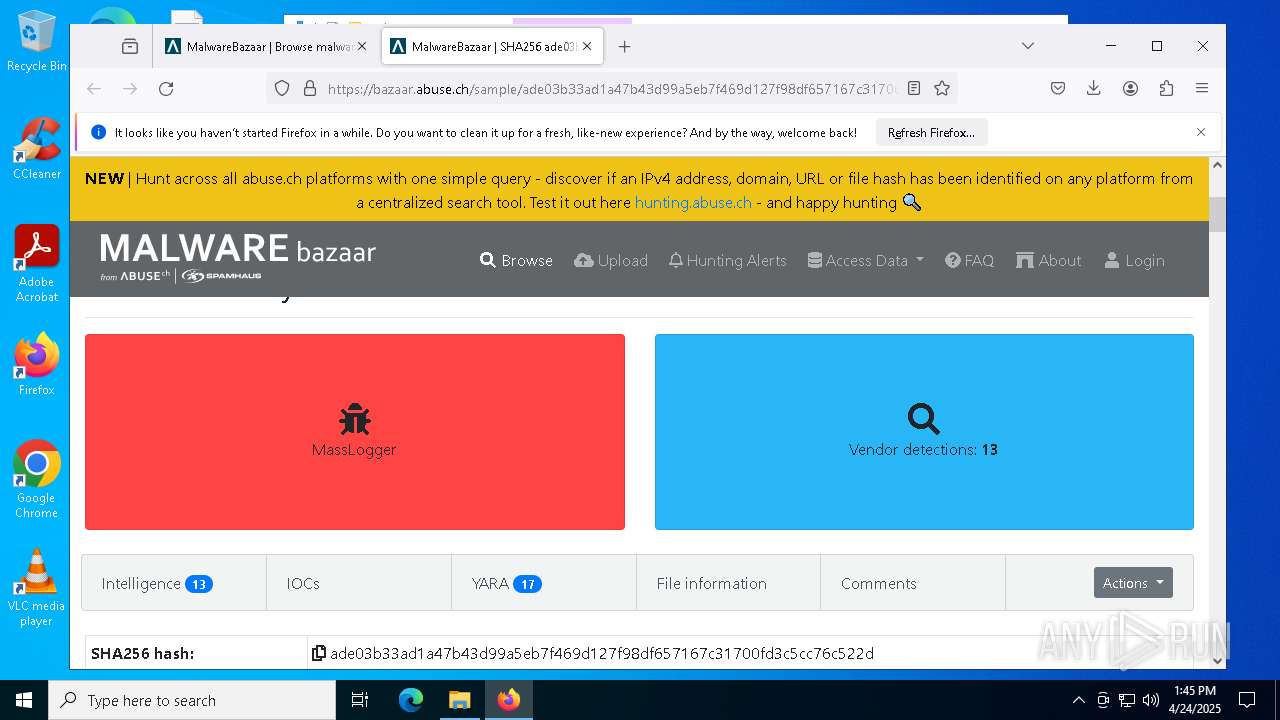The width and height of the screenshot is (1280, 720).
Task: Expand the Access Data dropdown menu
Action: coord(866,260)
